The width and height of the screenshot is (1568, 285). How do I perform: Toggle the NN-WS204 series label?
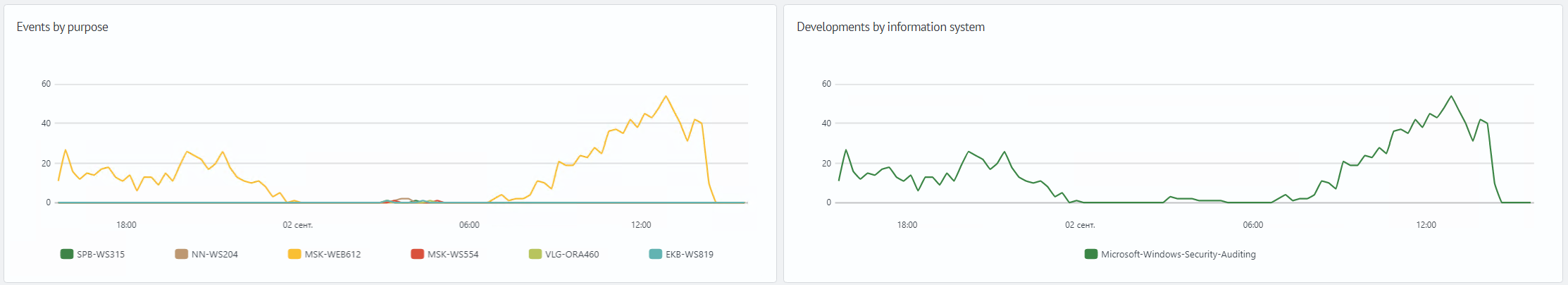coord(215,255)
